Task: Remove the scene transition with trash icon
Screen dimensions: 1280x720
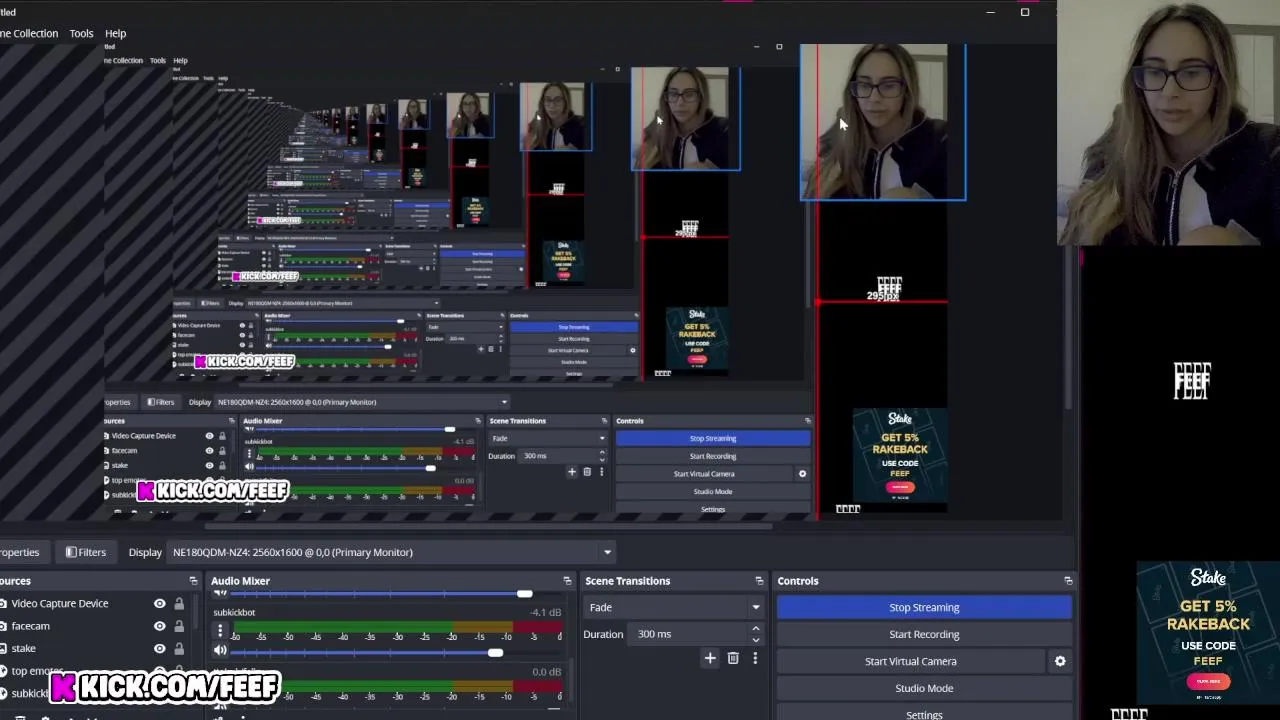Action: click(x=733, y=658)
